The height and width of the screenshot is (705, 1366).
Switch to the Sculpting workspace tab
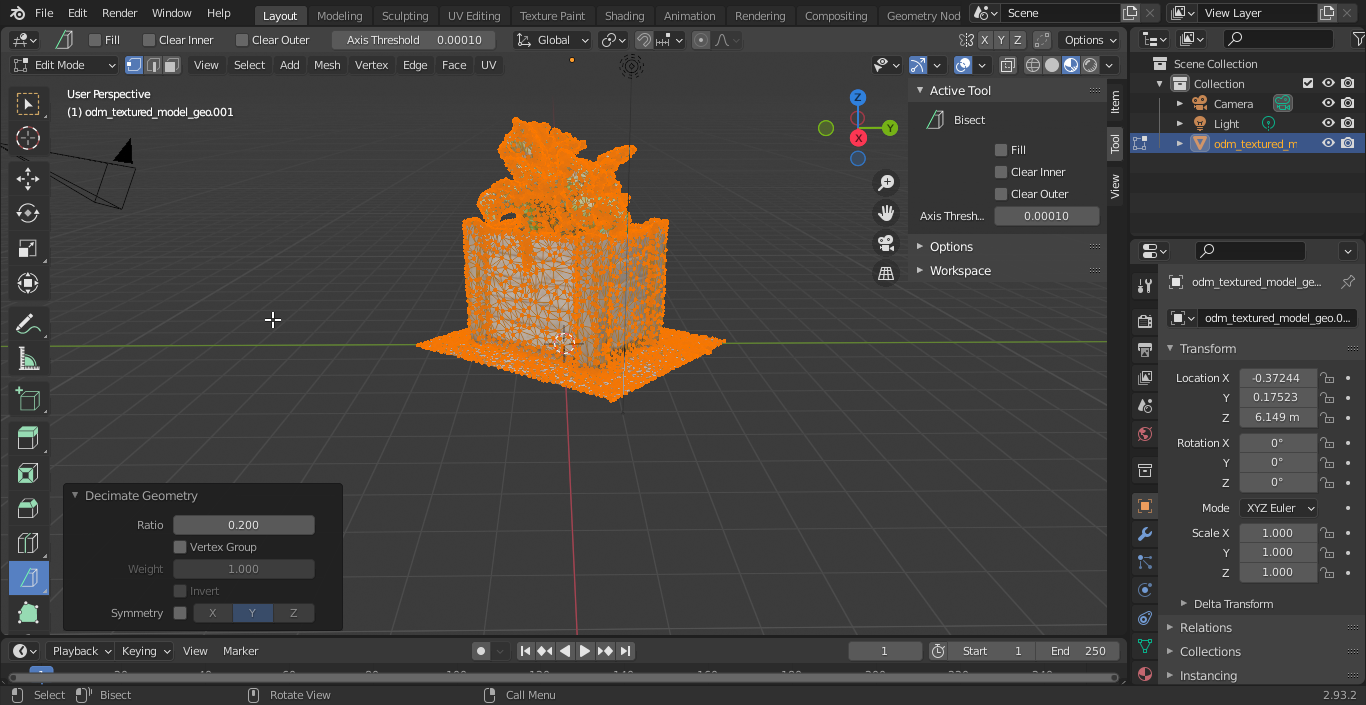click(404, 16)
